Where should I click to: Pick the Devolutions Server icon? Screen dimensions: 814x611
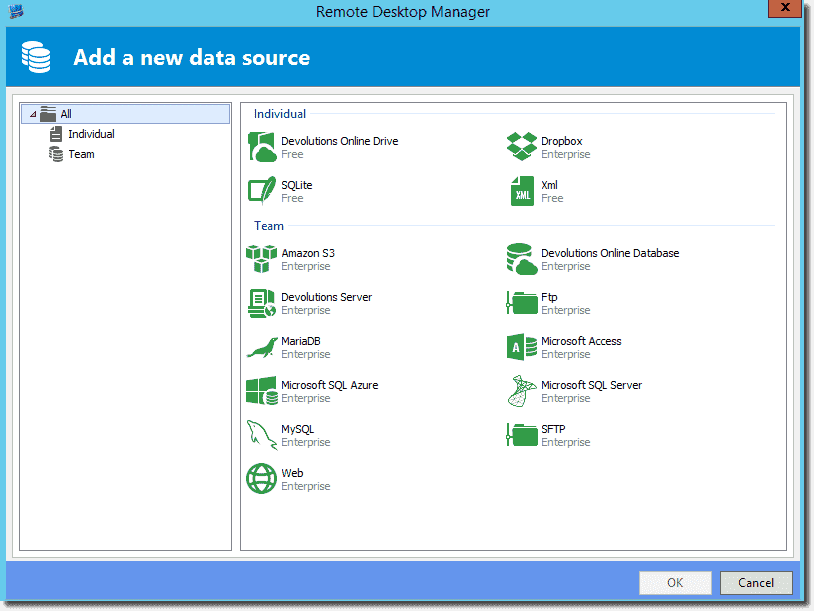click(x=262, y=303)
